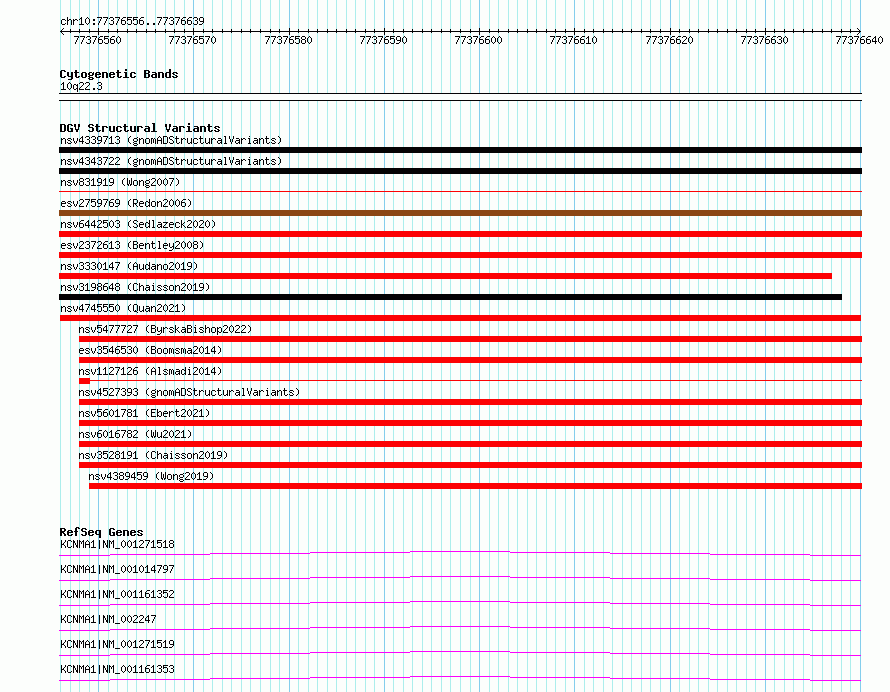Click ruler position 77376590
This screenshot has height=692, width=890.
[383, 40]
